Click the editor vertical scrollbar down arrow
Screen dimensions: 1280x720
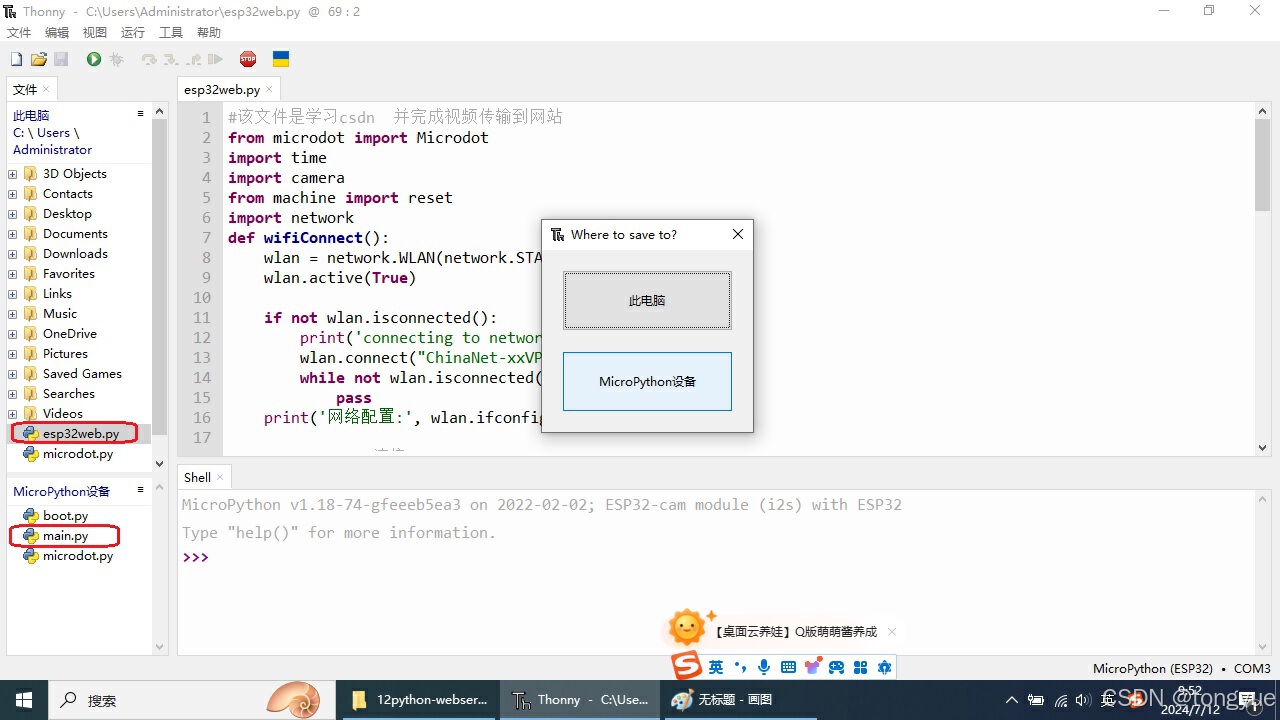tap(1262, 449)
